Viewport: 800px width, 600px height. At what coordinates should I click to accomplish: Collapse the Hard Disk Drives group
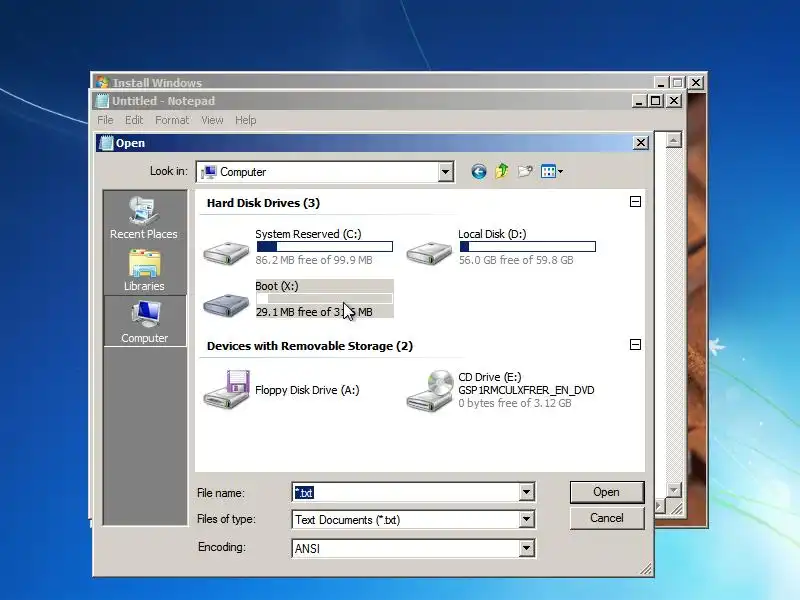pos(635,202)
